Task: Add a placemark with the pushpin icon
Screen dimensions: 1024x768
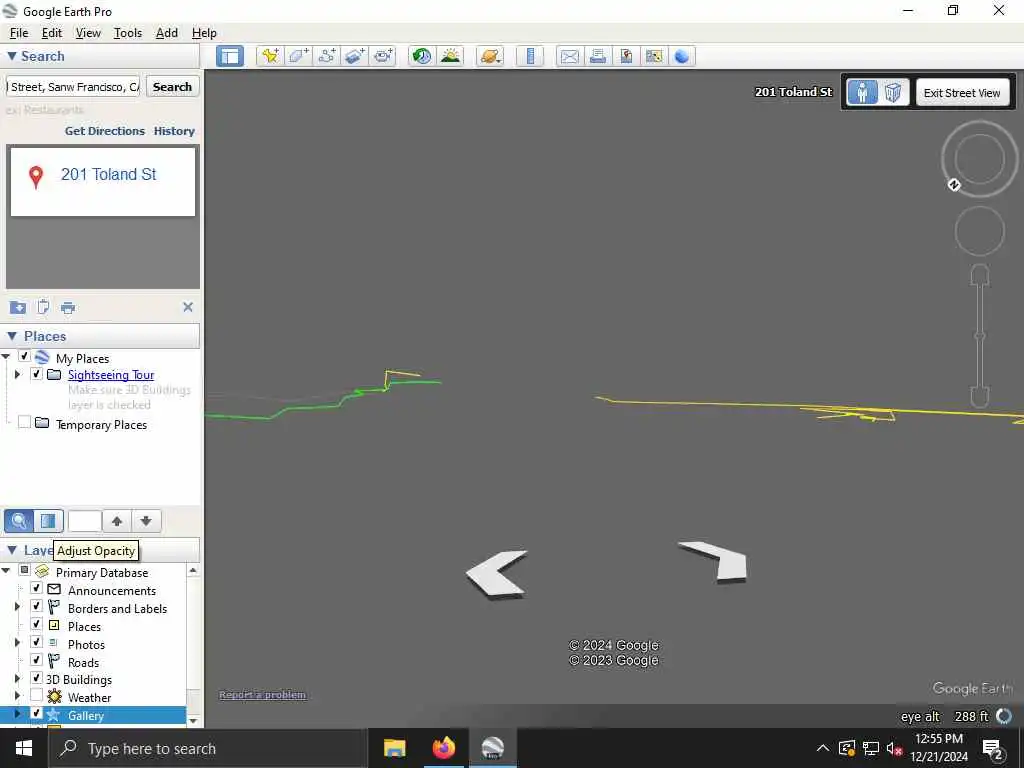Action: [270, 56]
